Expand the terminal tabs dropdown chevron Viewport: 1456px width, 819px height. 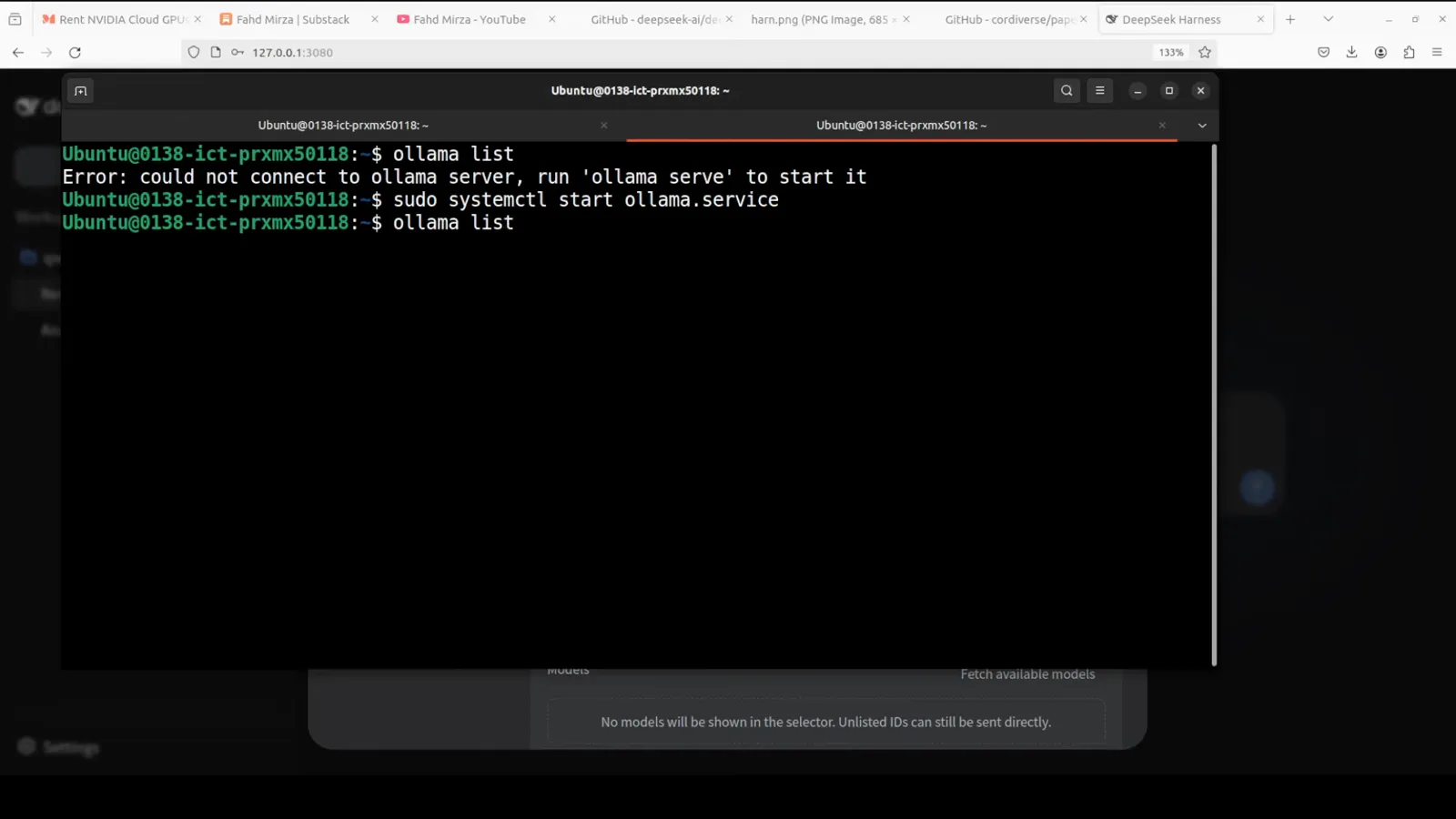(1202, 126)
